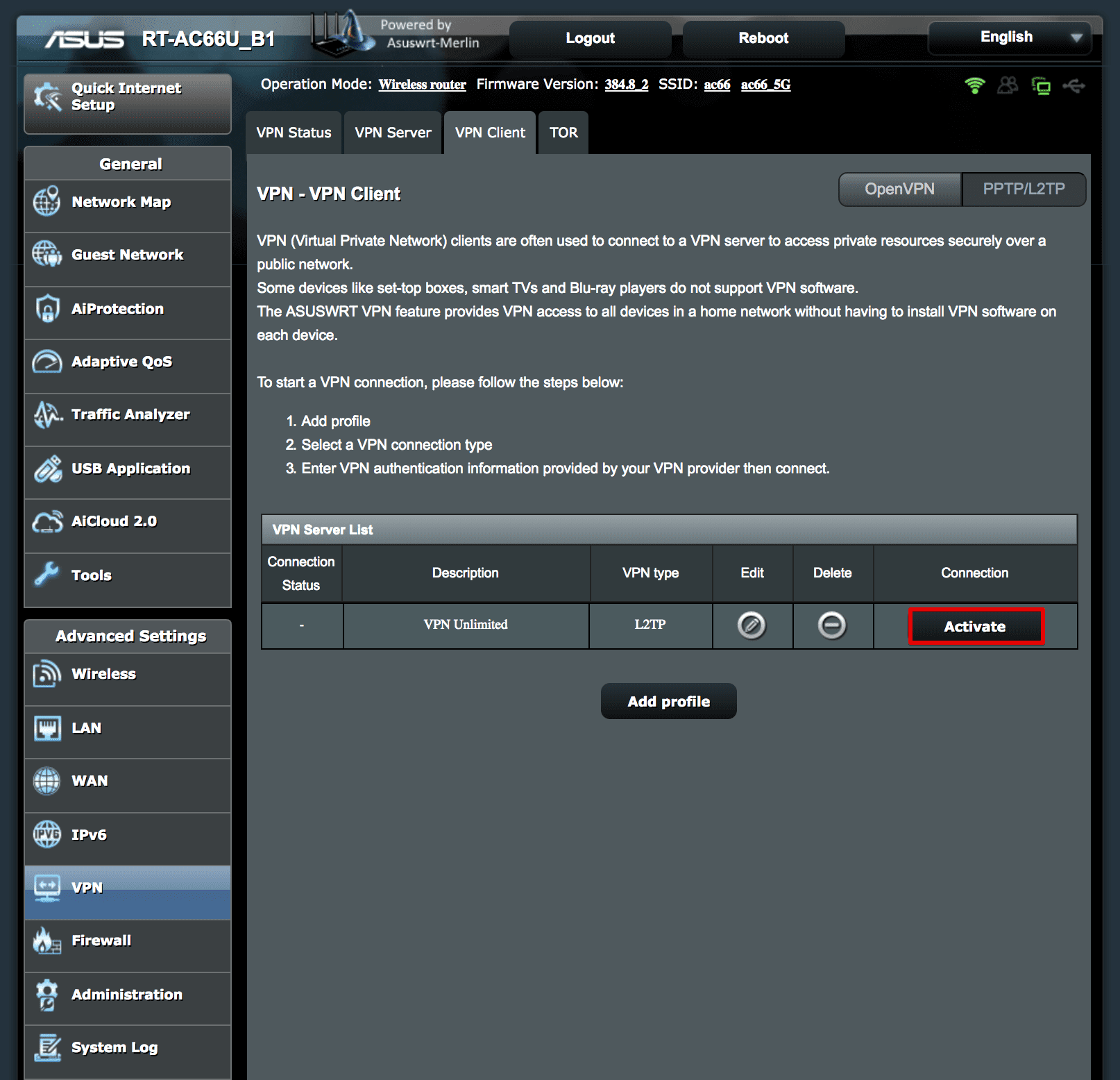Viewport: 1120px width, 1080px height.
Task: Edit the VPN Unlimited profile
Action: 752,625
